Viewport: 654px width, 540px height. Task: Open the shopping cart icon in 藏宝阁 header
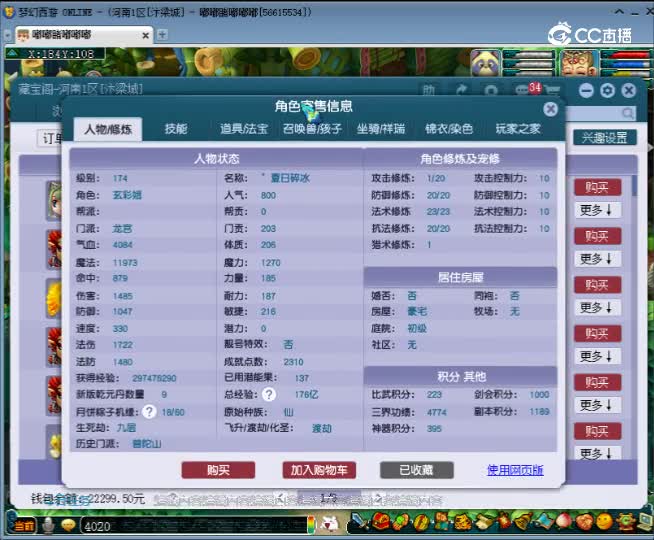coord(552,90)
